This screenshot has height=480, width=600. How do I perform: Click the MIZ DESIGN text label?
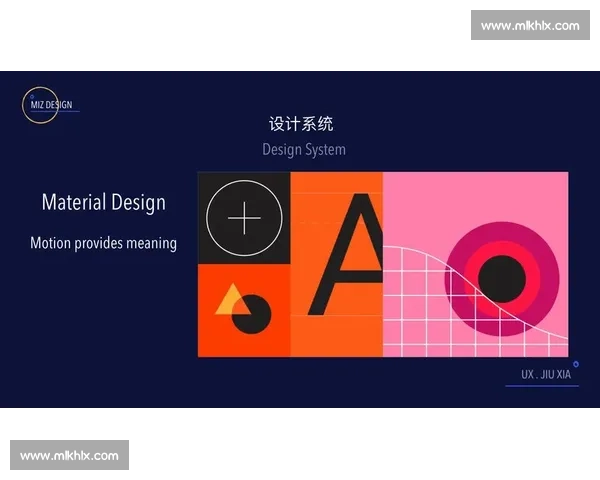(x=50, y=105)
